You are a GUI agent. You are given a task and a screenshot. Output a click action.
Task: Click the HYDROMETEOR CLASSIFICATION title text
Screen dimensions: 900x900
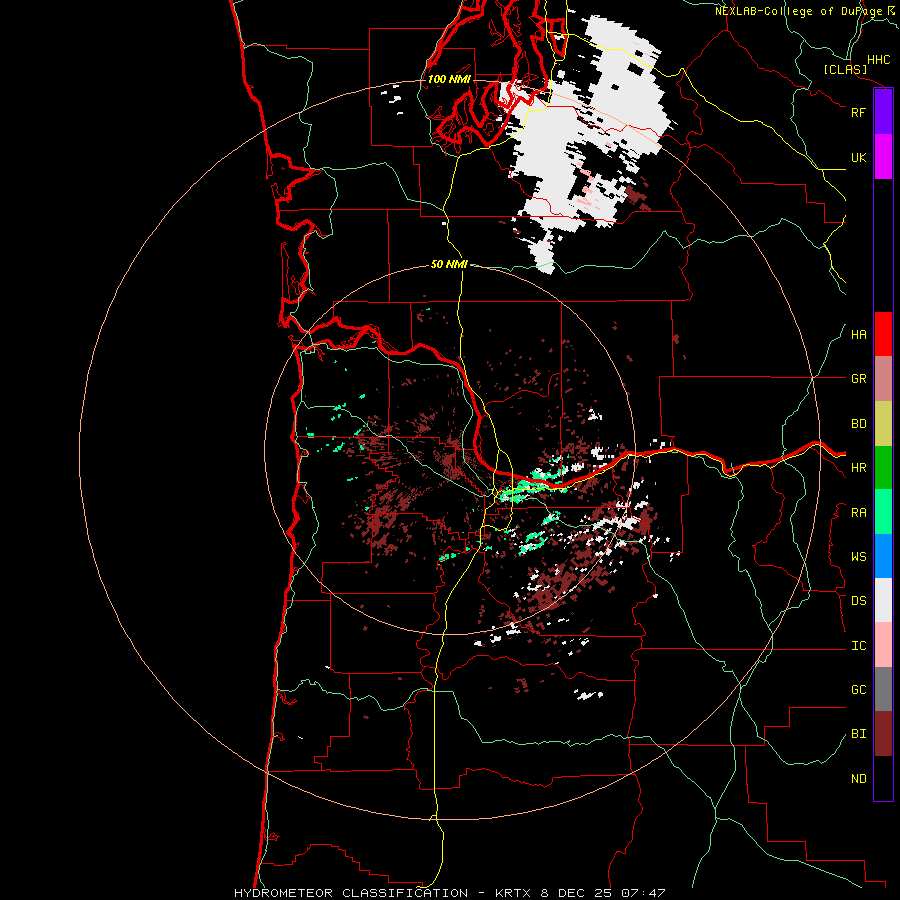point(351,893)
